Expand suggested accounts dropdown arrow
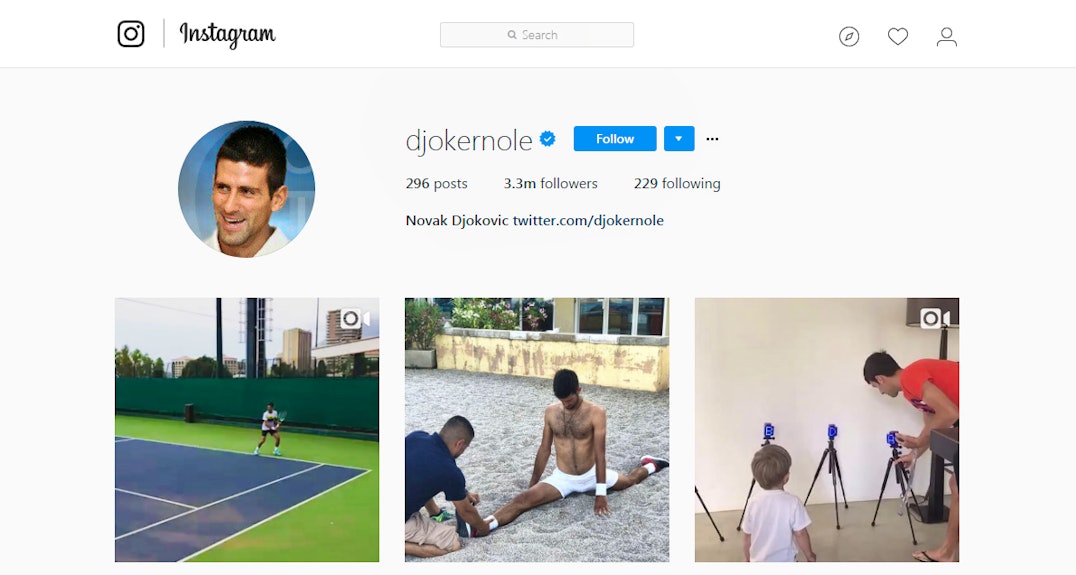The image size is (1076, 575). coord(679,139)
